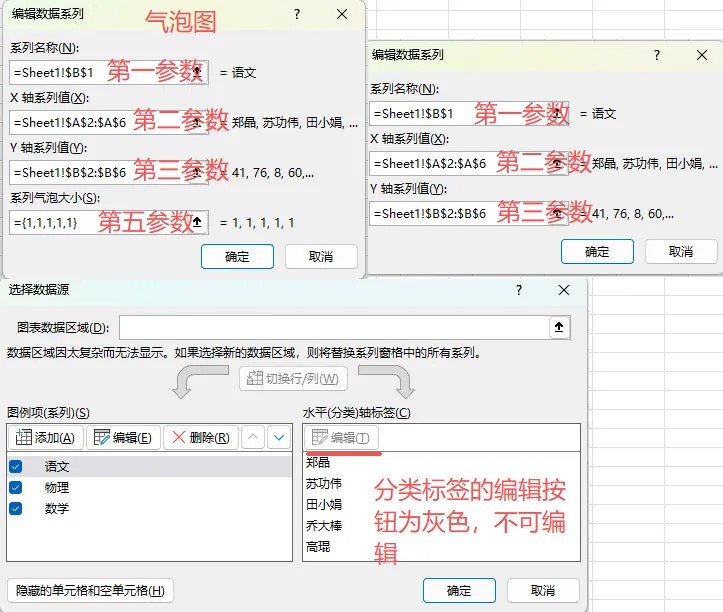Confirm with 确定 in bubble chart dialog
The image size is (723, 612).
pos(237,256)
